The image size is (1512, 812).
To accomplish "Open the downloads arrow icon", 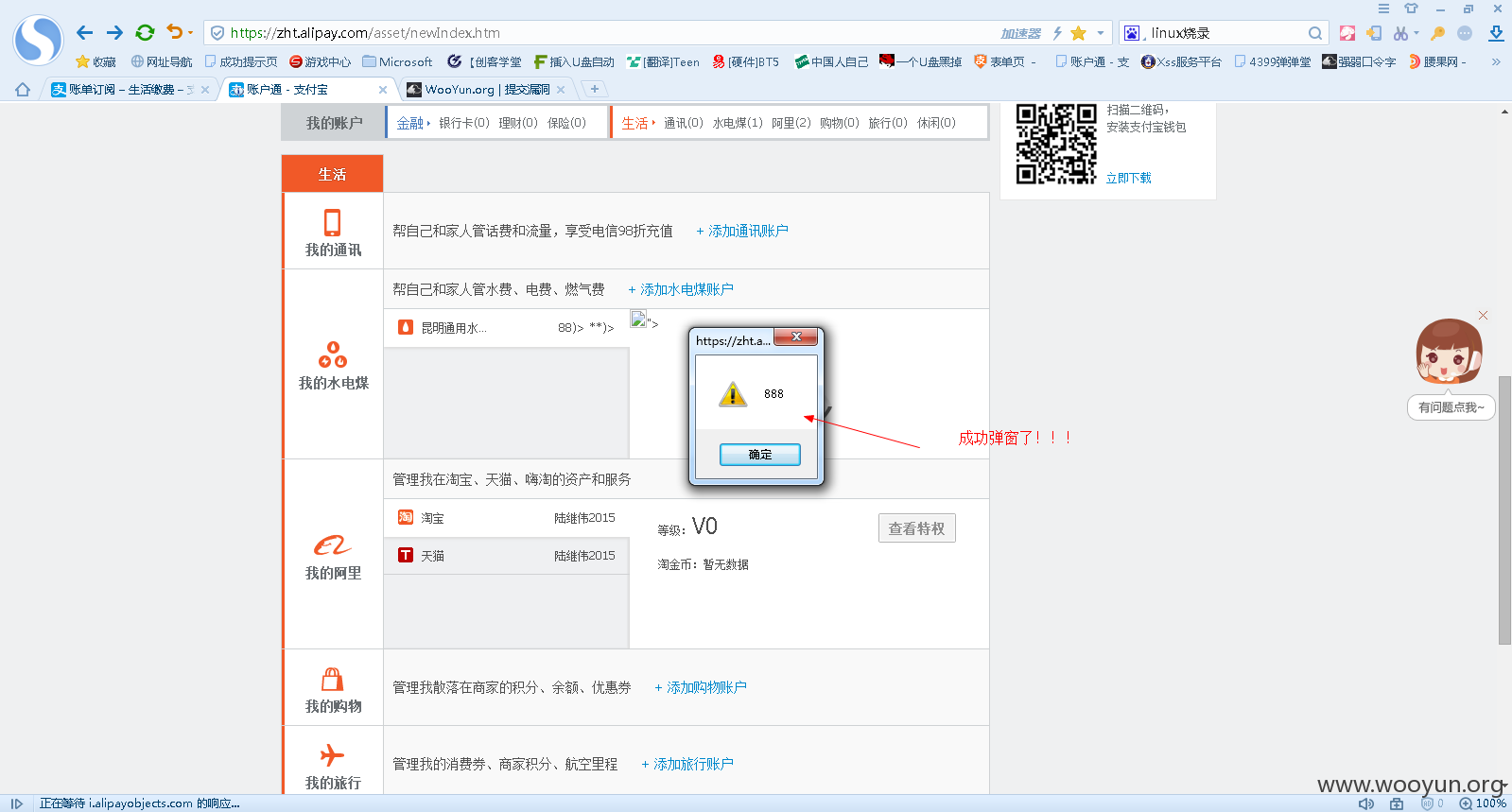I will pyautogui.click(x=1496, y=33).
